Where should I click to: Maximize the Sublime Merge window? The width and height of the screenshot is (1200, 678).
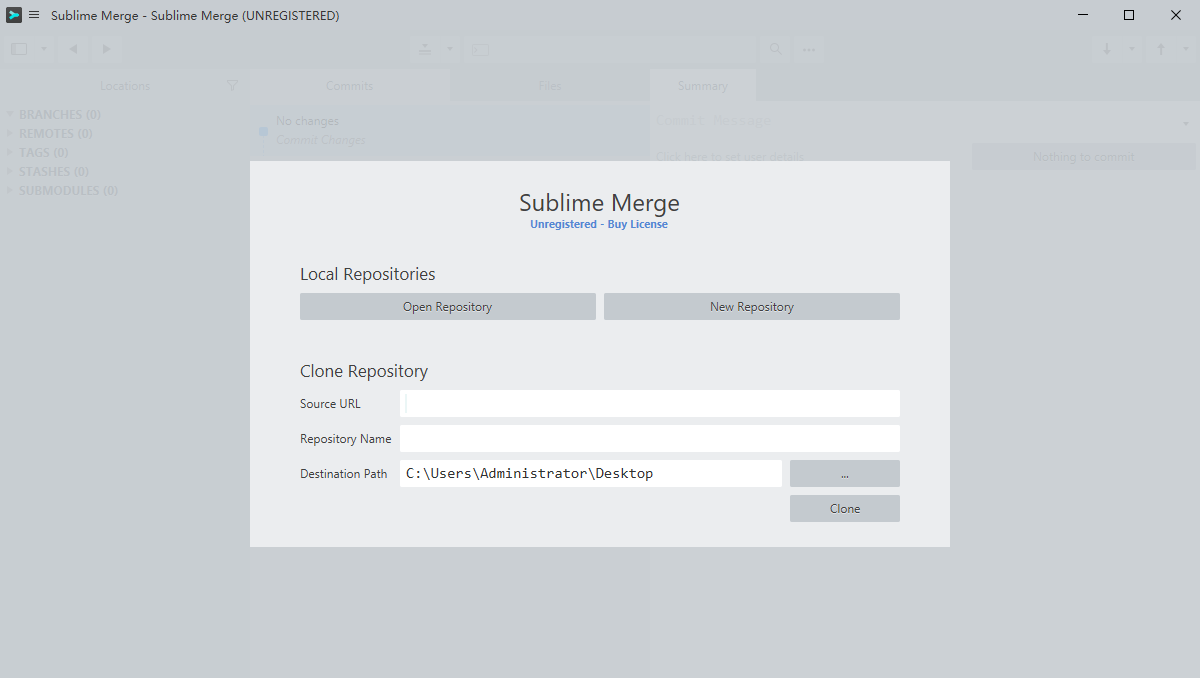click(x=1129, y=15)
